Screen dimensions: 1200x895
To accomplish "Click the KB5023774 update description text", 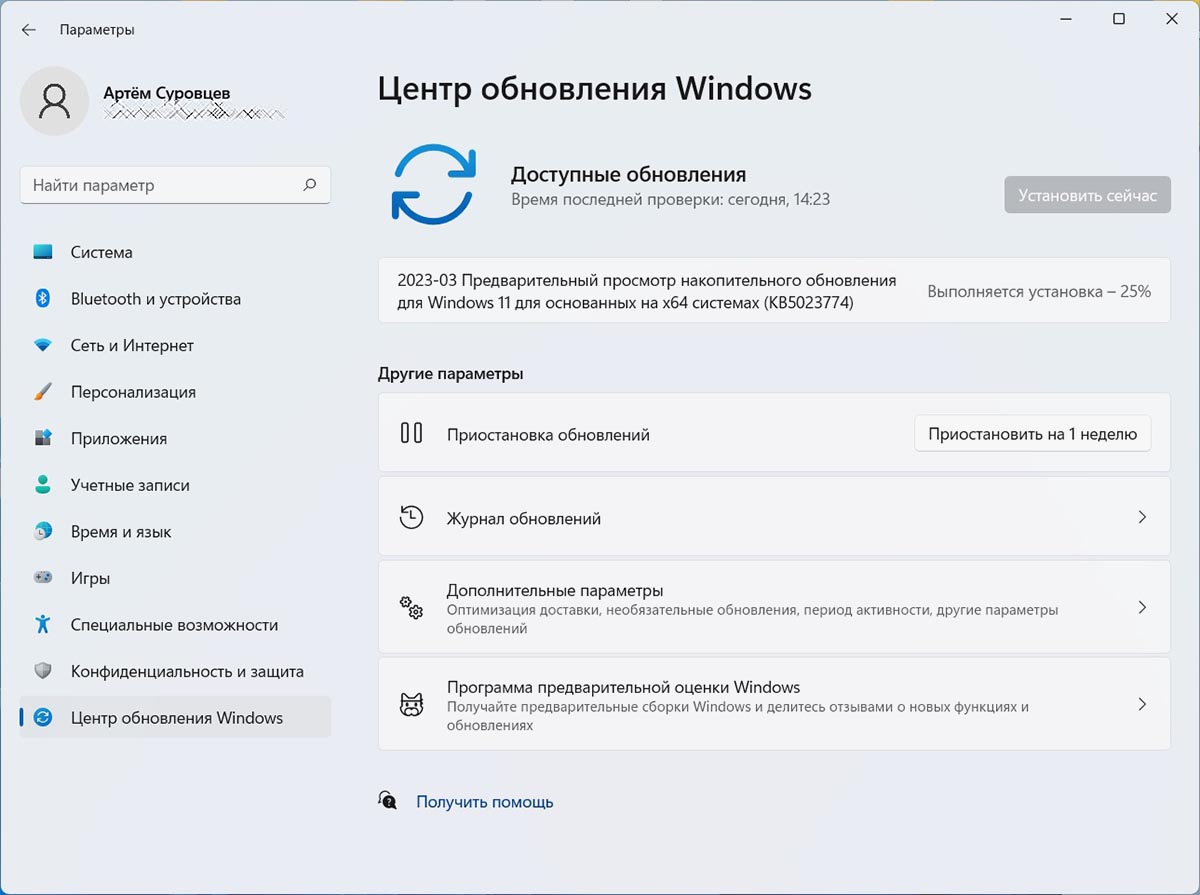I will (646, 291).
